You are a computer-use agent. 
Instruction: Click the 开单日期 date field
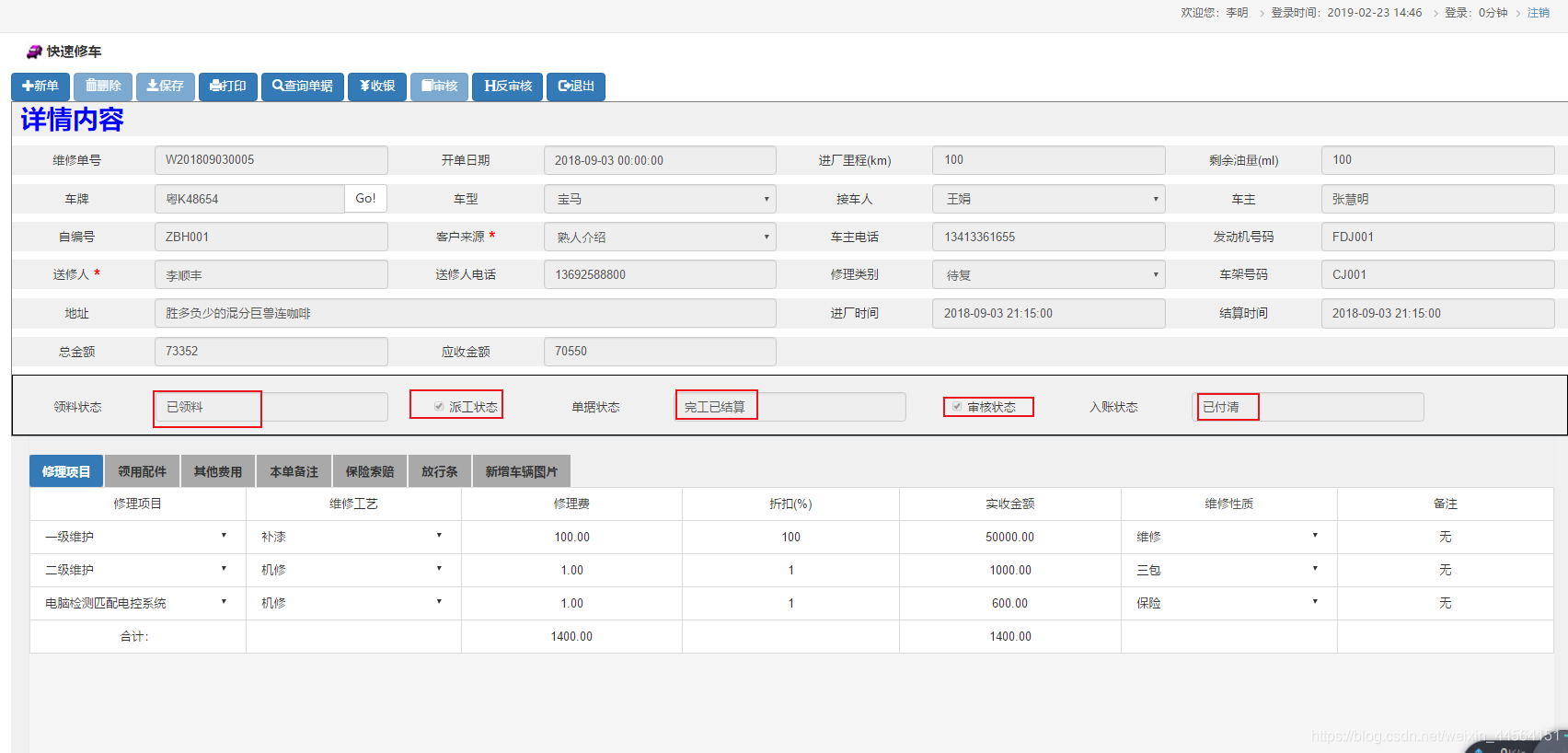coord(660,160)
